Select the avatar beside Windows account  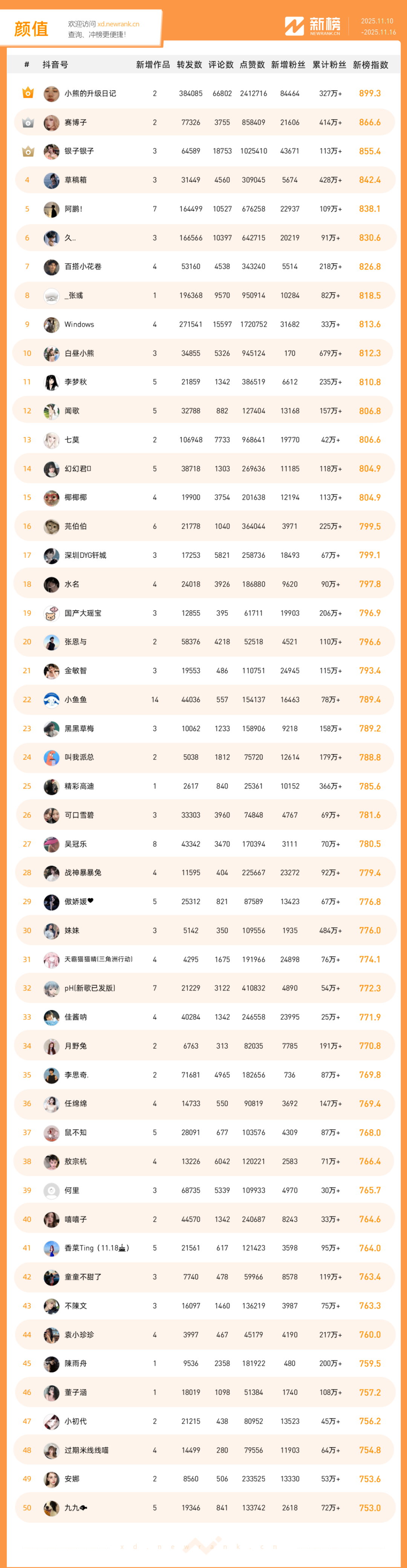(x=51, y=324)
